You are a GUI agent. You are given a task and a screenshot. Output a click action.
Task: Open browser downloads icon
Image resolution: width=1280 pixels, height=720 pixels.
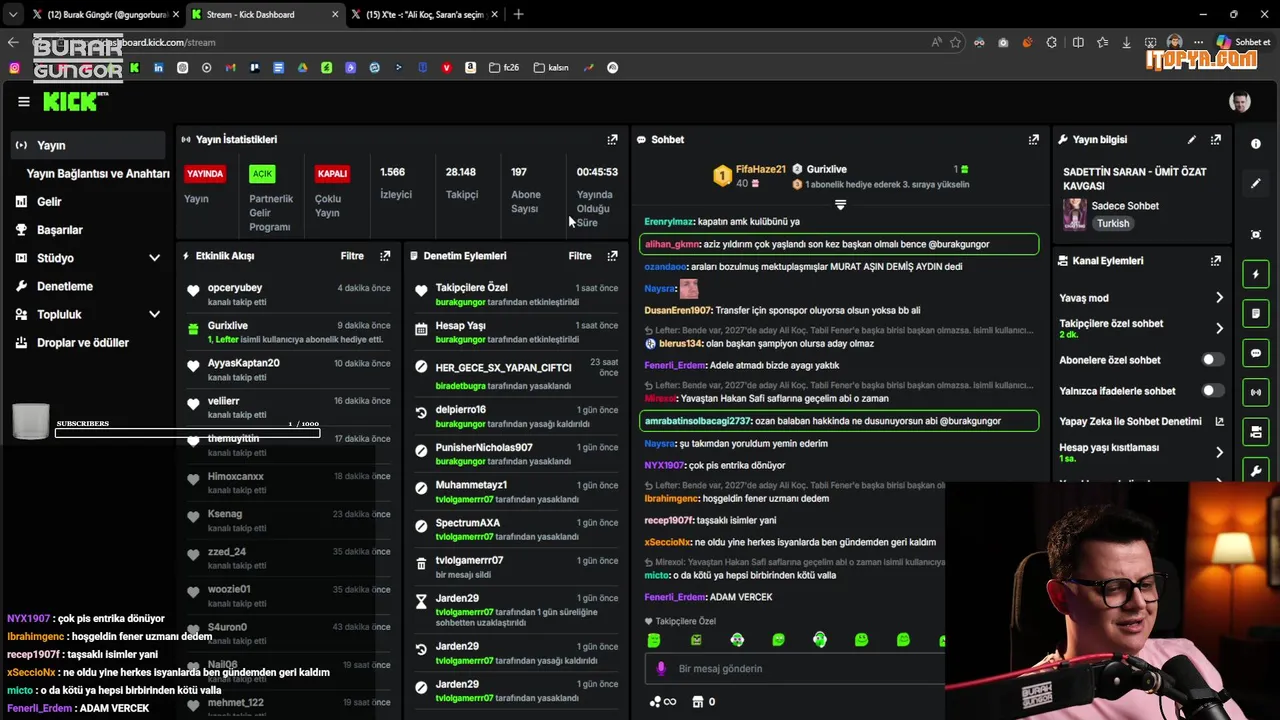[1127, 42]
